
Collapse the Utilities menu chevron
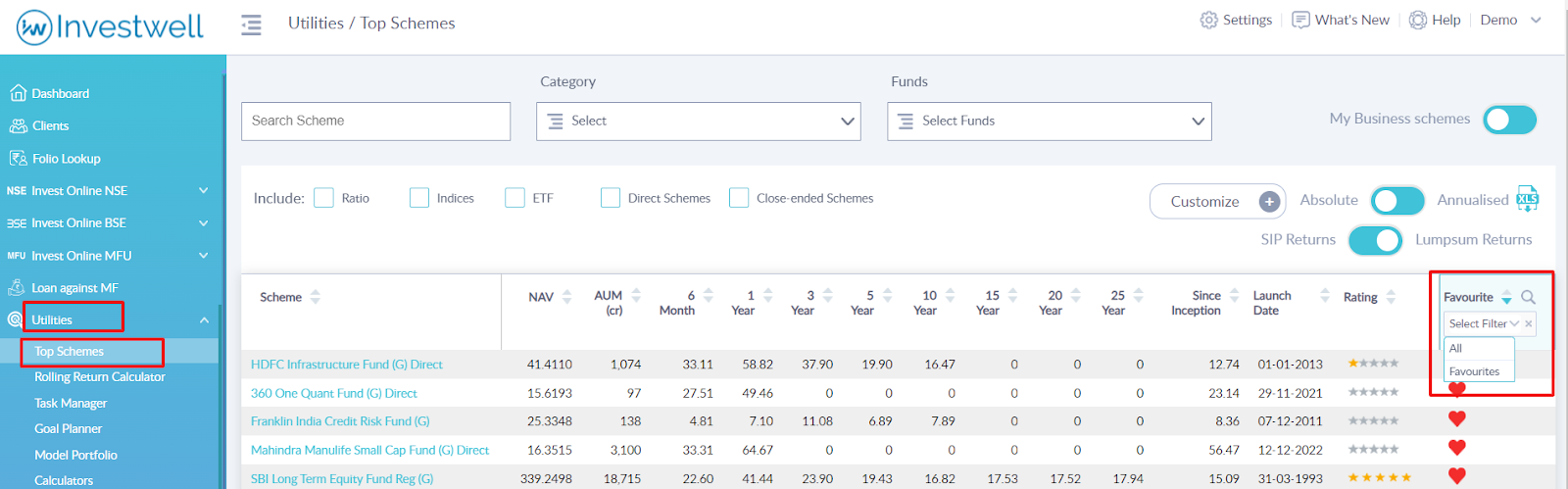click(204, 320)
